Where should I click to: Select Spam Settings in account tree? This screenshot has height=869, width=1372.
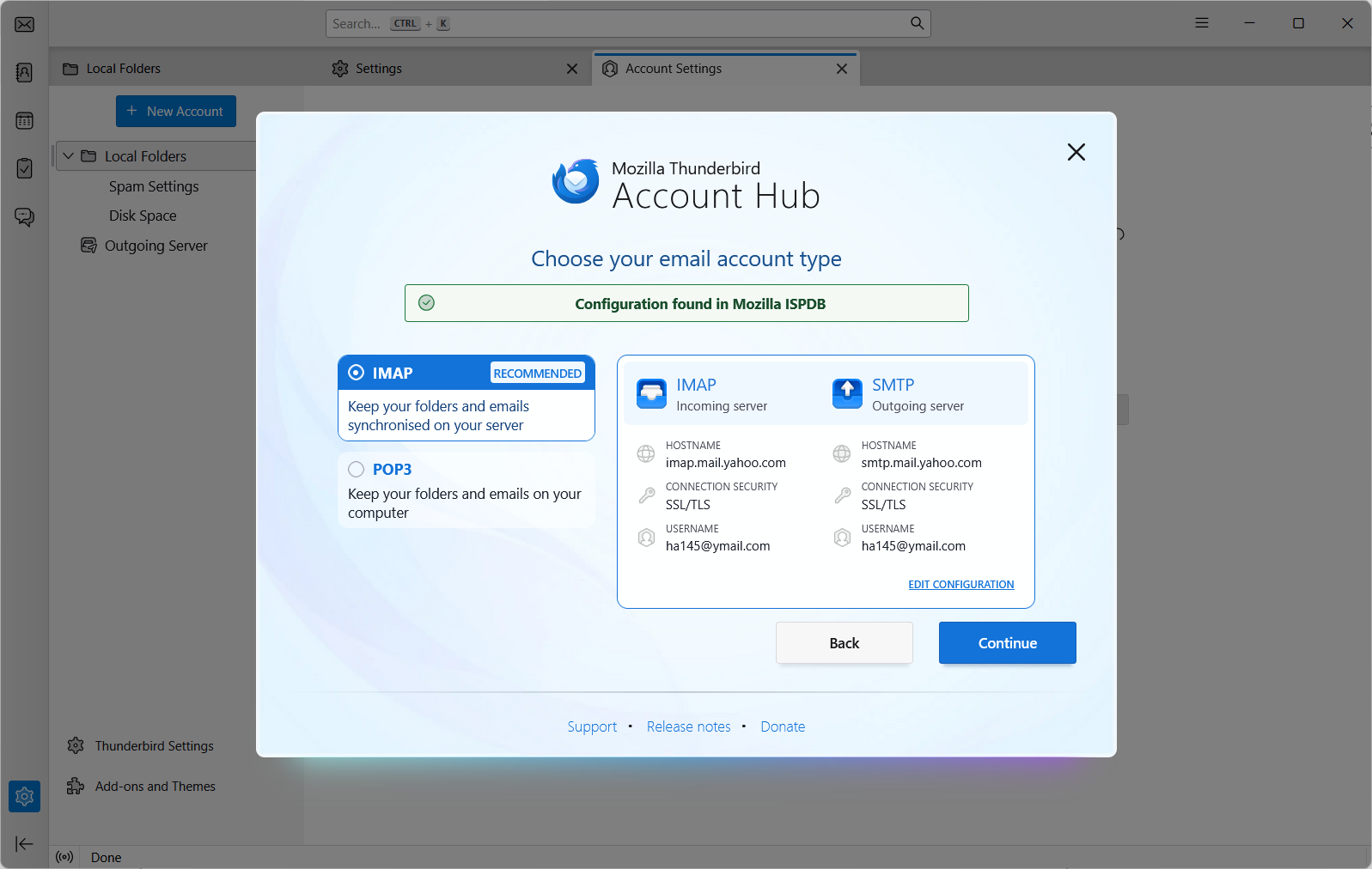154,186
